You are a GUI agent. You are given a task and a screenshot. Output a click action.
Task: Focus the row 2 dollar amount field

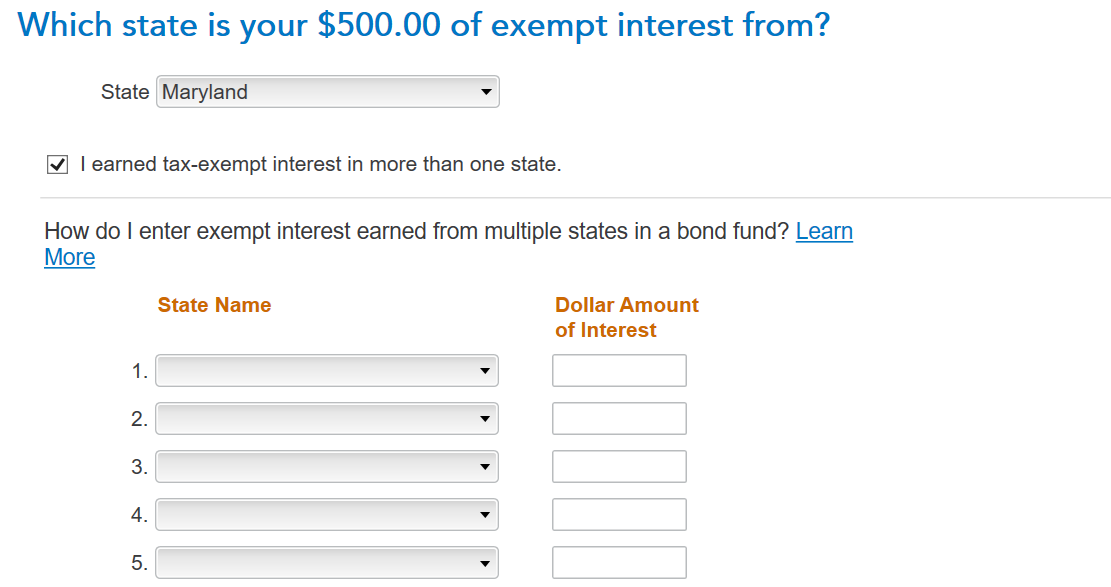coord(619,419)
